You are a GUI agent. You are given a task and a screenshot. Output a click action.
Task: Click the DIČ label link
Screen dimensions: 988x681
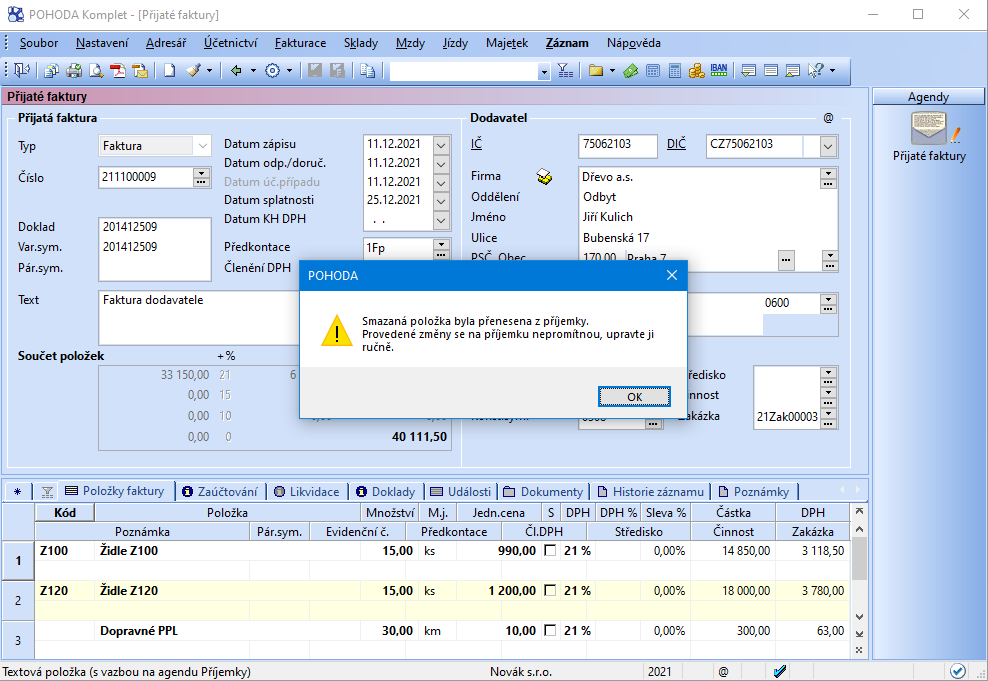point(676,144)
